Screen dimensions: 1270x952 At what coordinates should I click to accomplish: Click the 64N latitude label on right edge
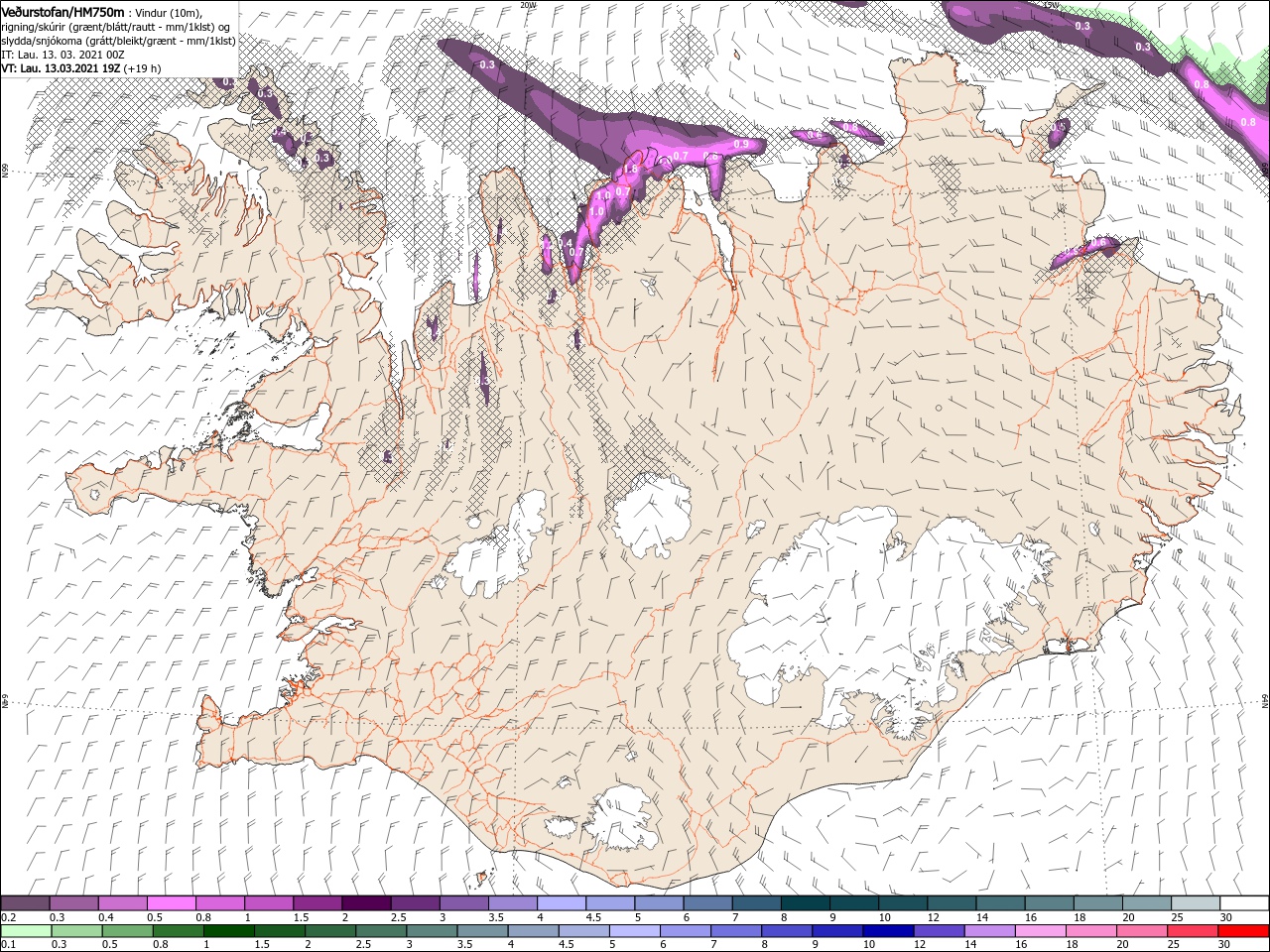(1265, 700)
